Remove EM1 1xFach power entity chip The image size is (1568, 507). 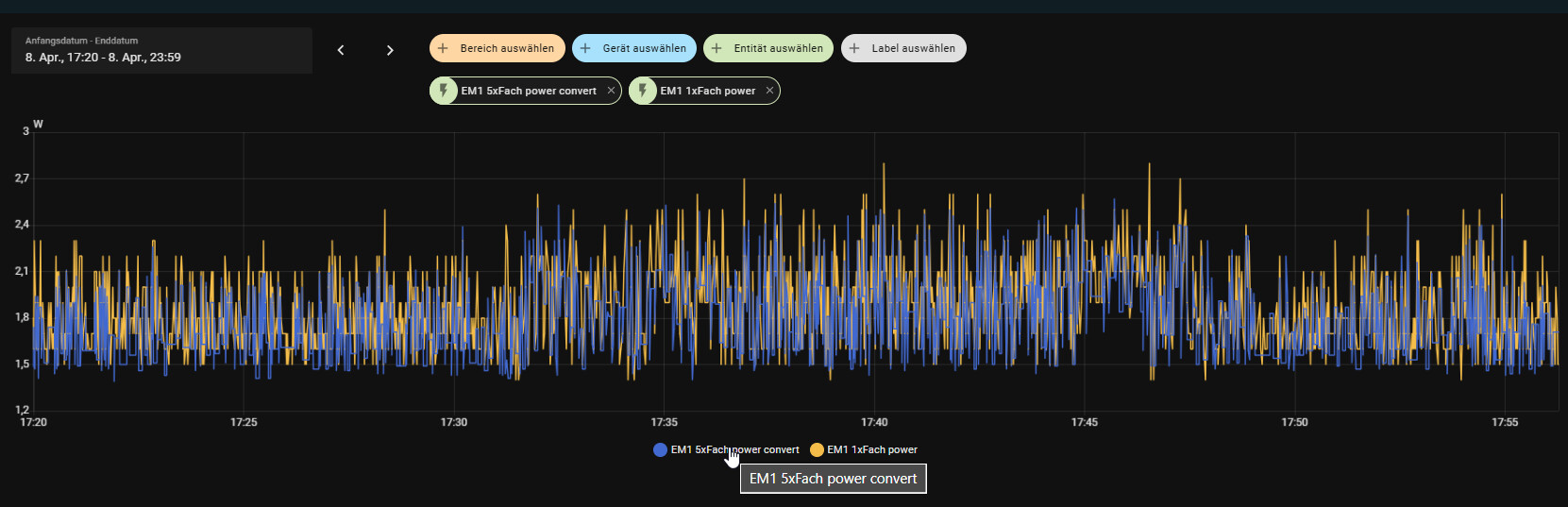coord(769,91)
